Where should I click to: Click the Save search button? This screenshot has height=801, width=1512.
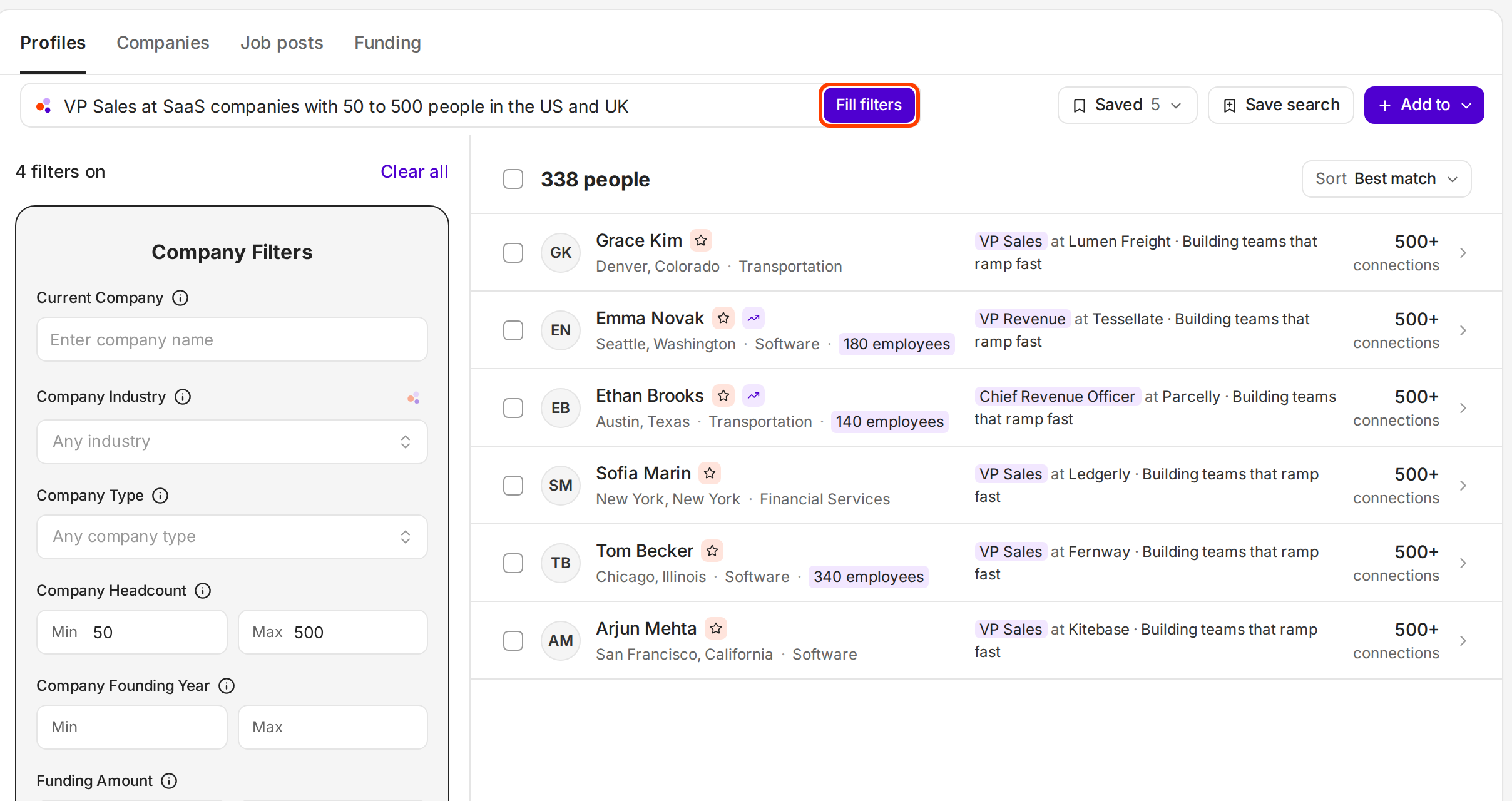point(1281,105)
